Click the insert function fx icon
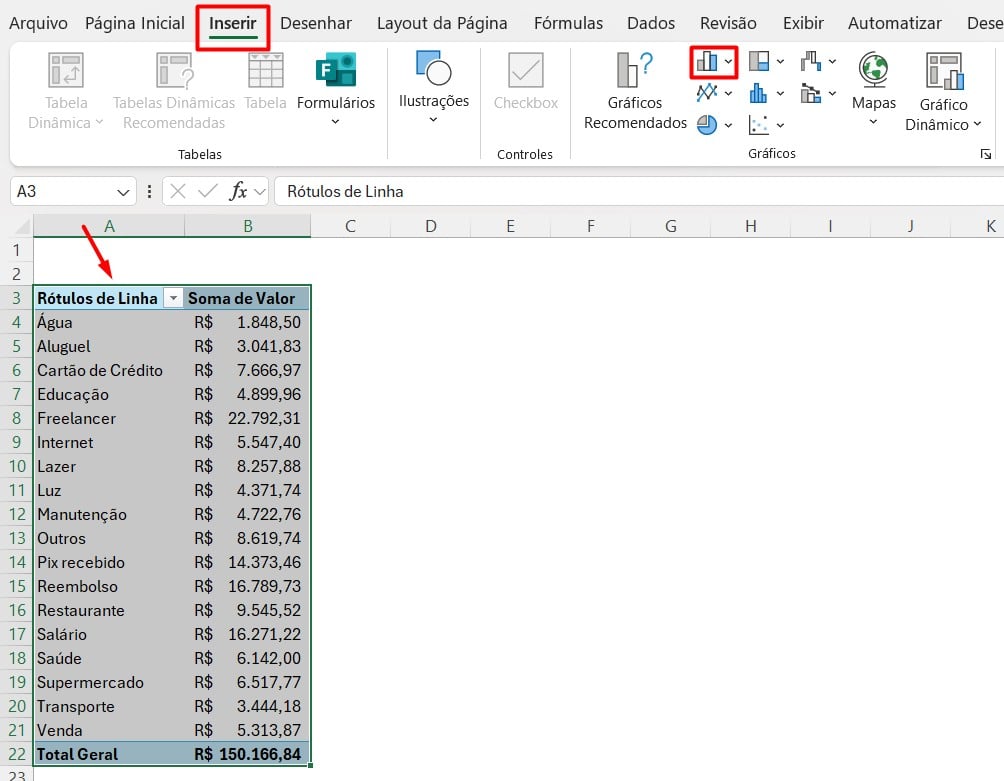 pos(238,191)
